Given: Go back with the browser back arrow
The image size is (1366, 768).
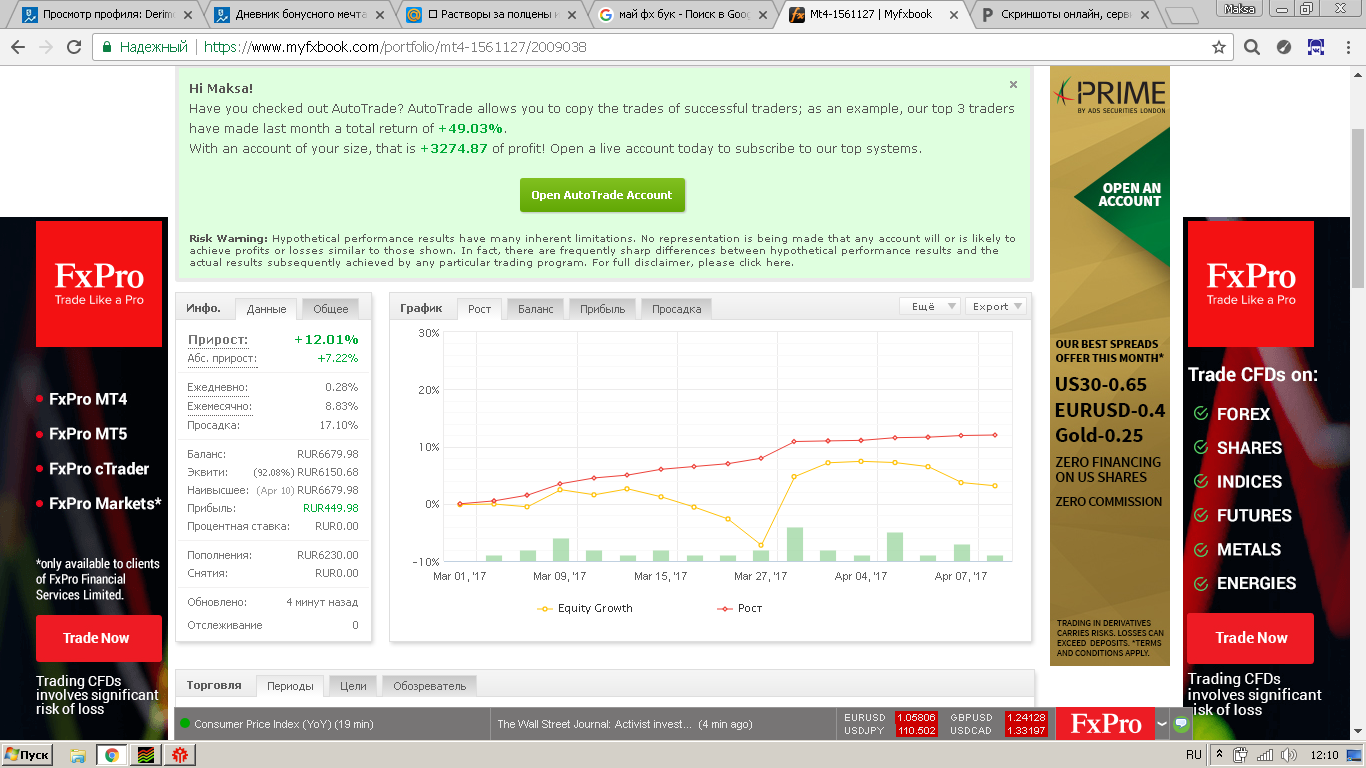Looking at the screenshot, I should [x=18, y=47].
